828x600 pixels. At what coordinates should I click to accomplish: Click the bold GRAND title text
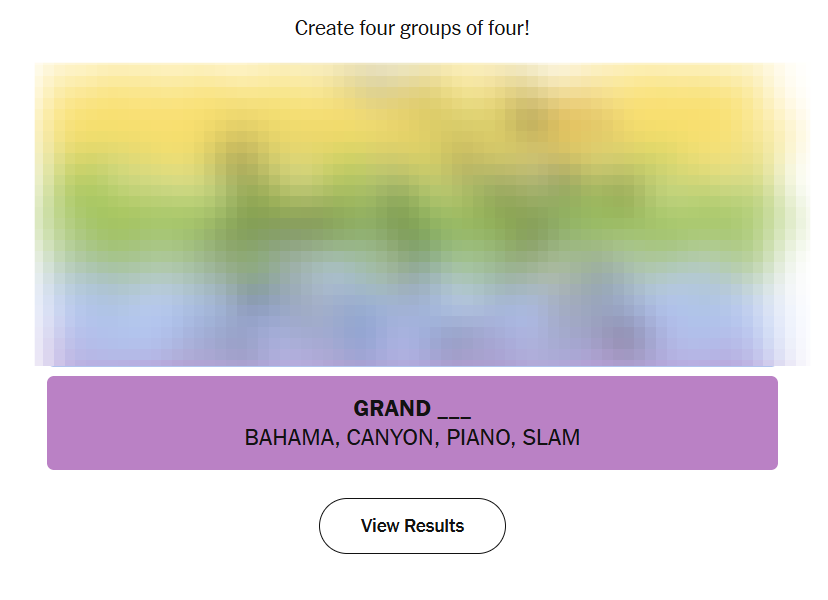[392, 409]
